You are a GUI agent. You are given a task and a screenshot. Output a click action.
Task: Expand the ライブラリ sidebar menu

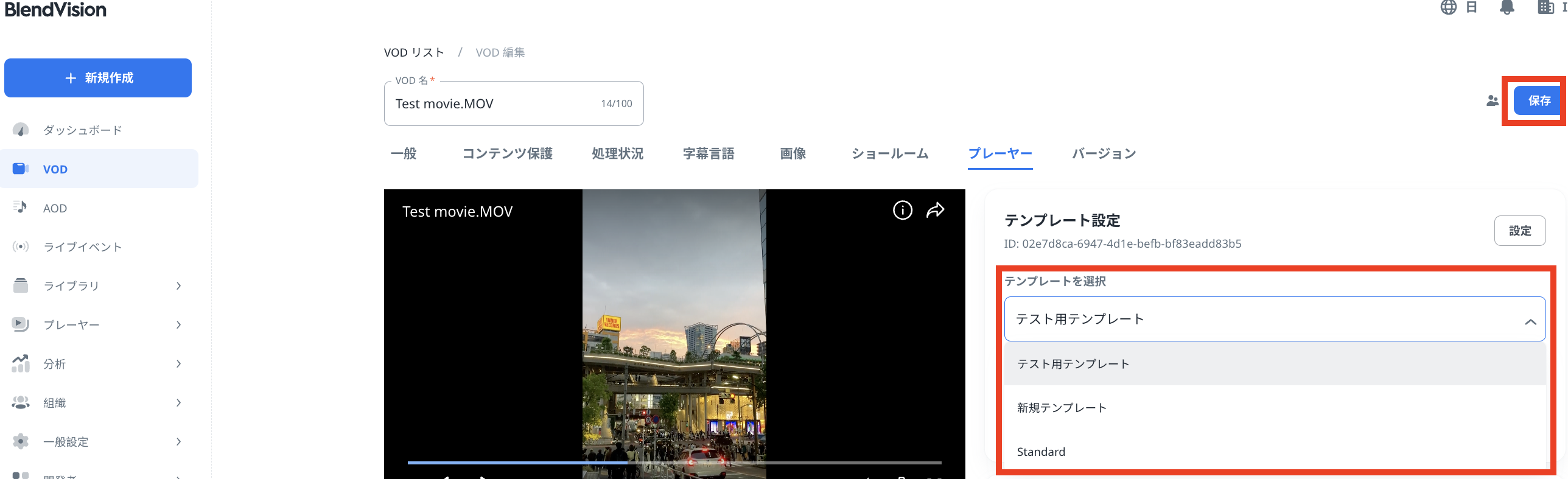[x=97, y=286]
